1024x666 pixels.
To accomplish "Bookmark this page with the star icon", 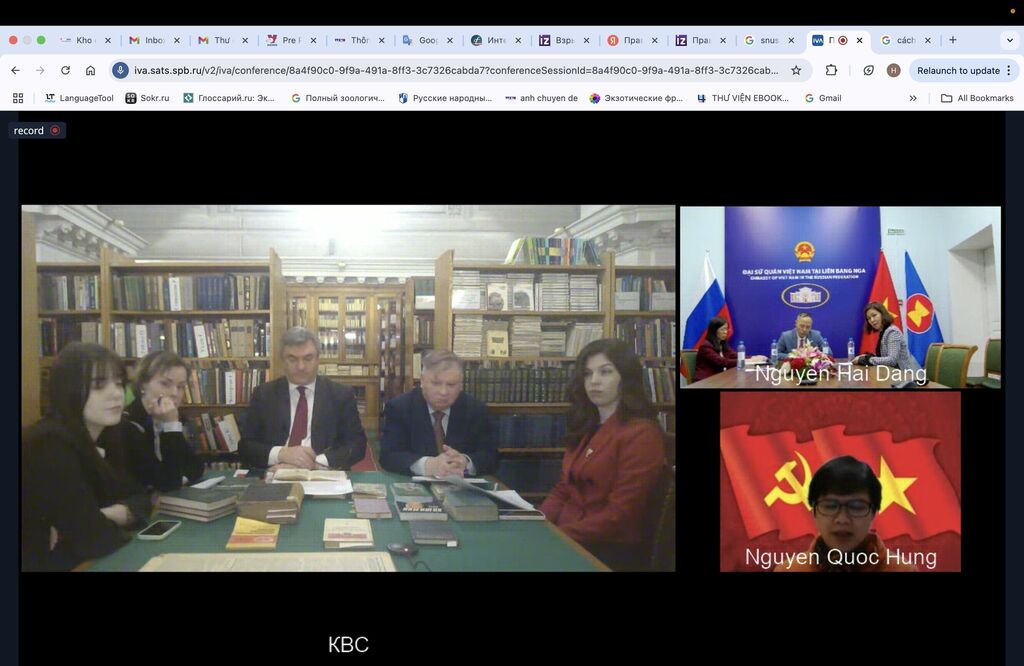I will (x=796, y=70).
